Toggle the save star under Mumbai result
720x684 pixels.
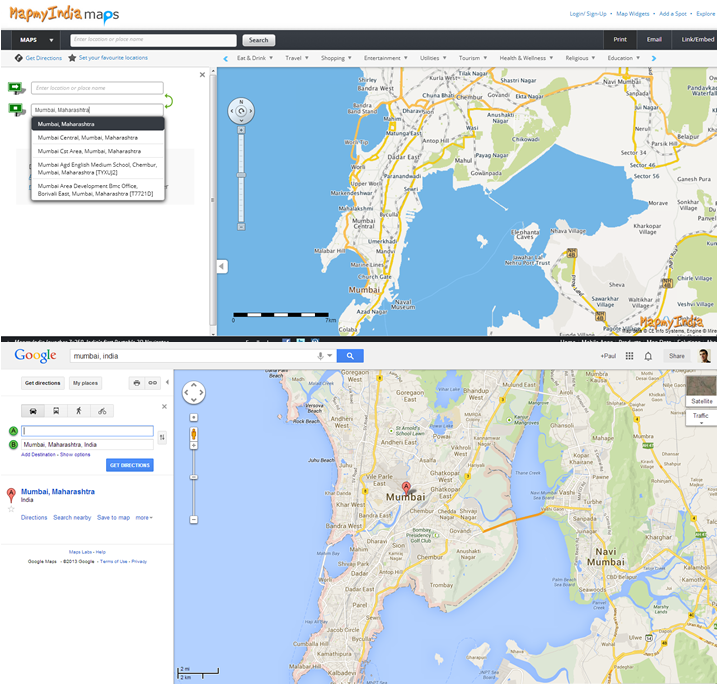(x=11, y=509)
